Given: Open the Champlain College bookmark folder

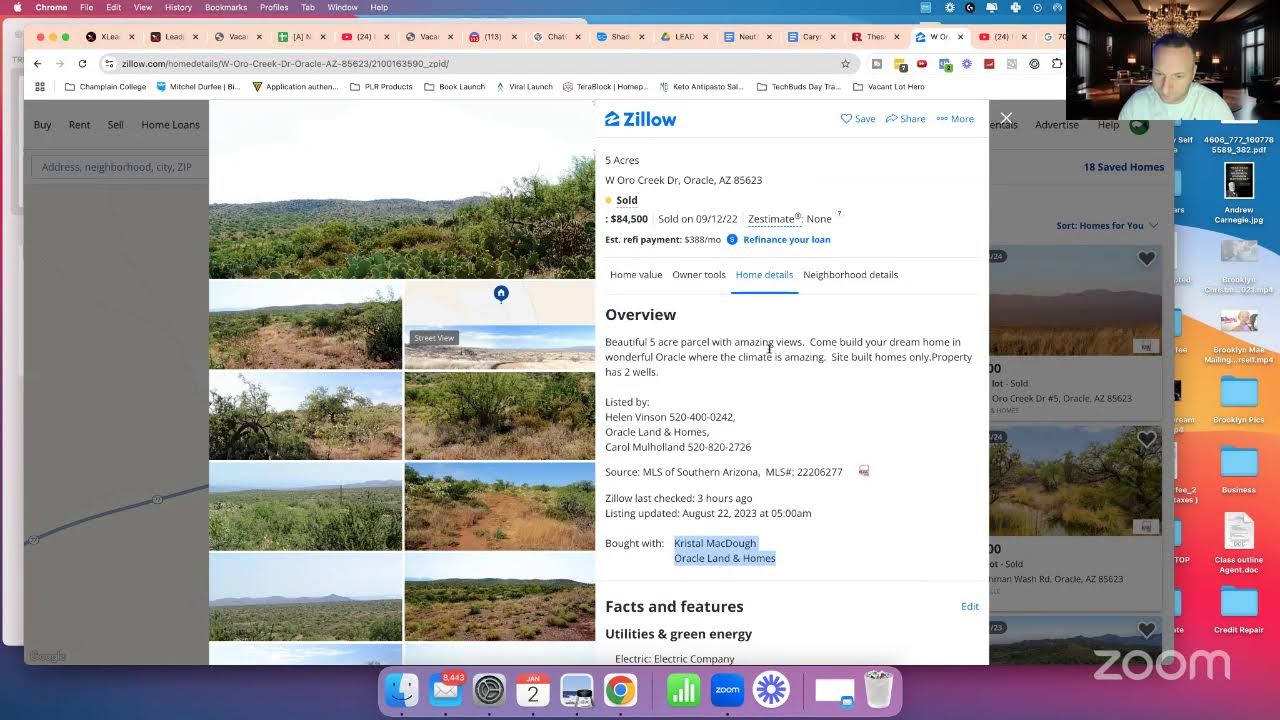Looking at the screenshot, I should 105,87.
